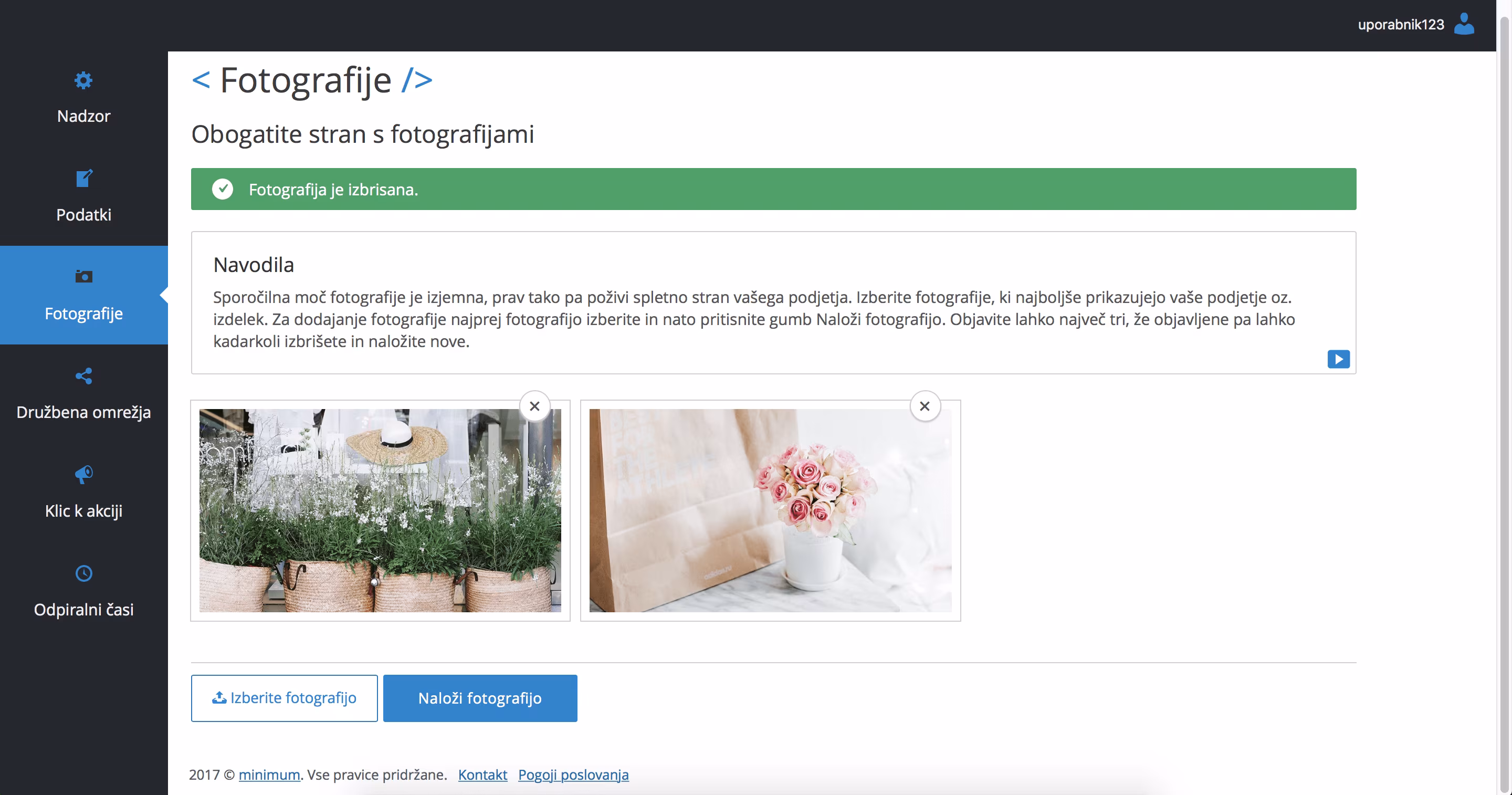1512x795 pixels.
Task: Remove the pink roses photo
Action: click(925, 406)
